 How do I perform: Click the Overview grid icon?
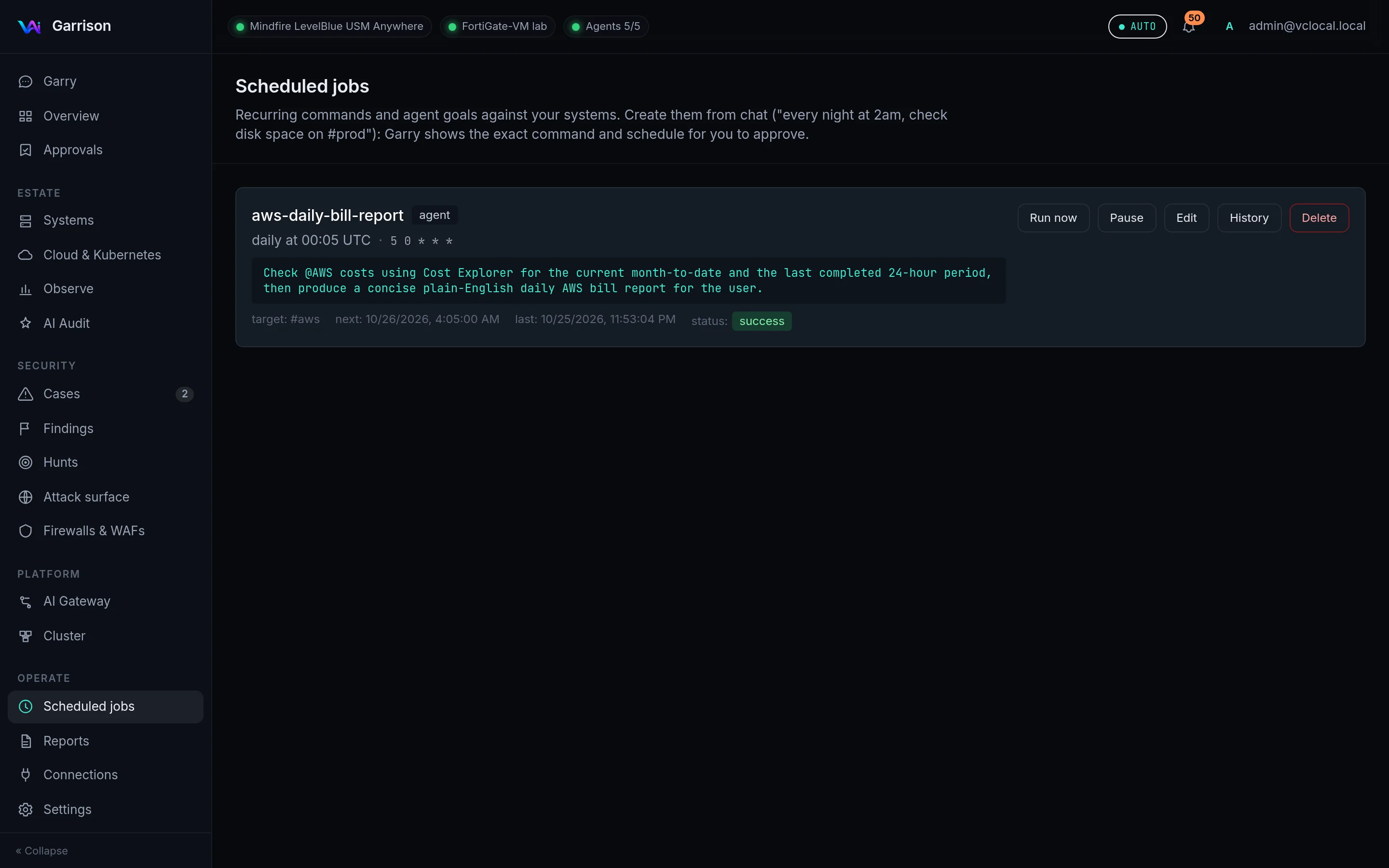click(x=25, y=116)
